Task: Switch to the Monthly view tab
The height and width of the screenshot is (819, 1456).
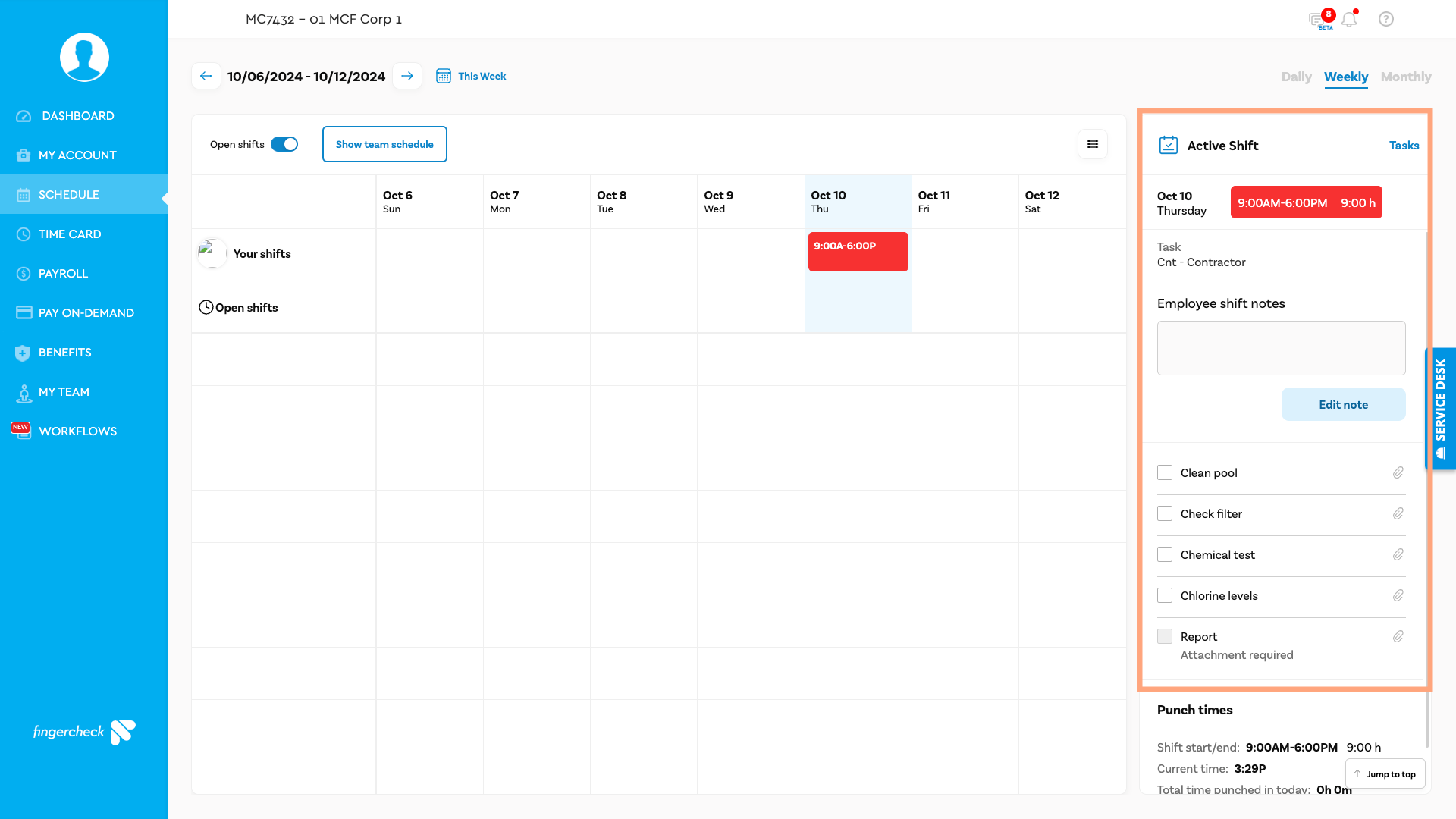Action: click(1405, 77)
